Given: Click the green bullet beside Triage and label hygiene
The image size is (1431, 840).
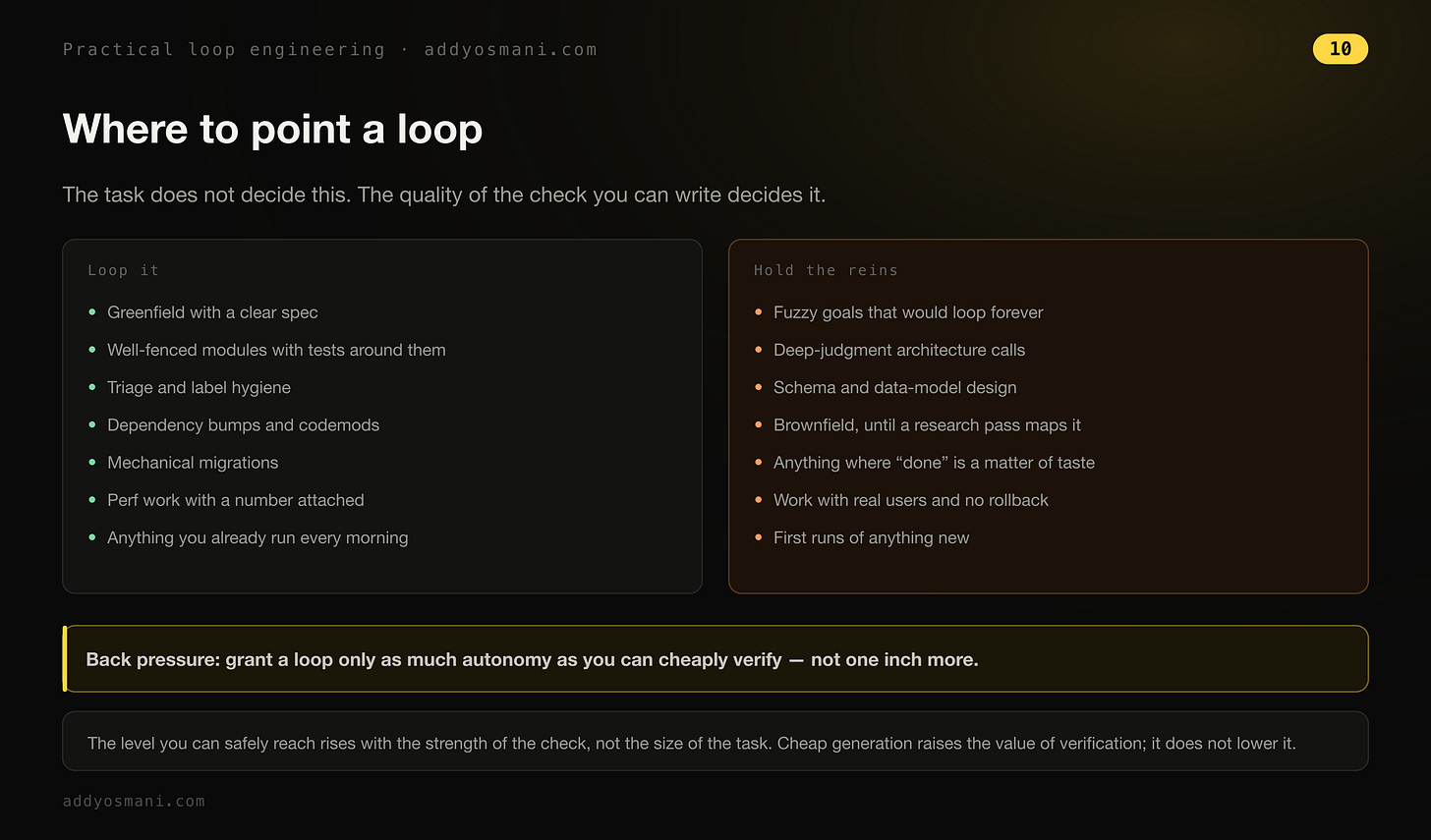Looking at the screenshot, I should tap(92, 387).
